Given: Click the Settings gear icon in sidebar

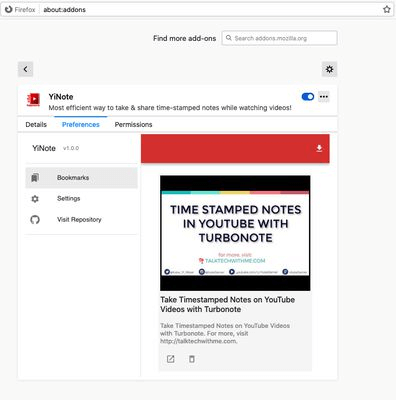Looking at the screenshot, I should click(35, 199).
